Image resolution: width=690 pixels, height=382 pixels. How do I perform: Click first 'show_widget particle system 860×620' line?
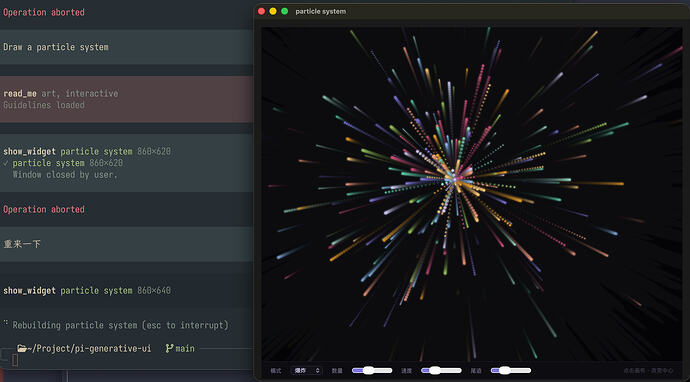click(x=87, y=151)
